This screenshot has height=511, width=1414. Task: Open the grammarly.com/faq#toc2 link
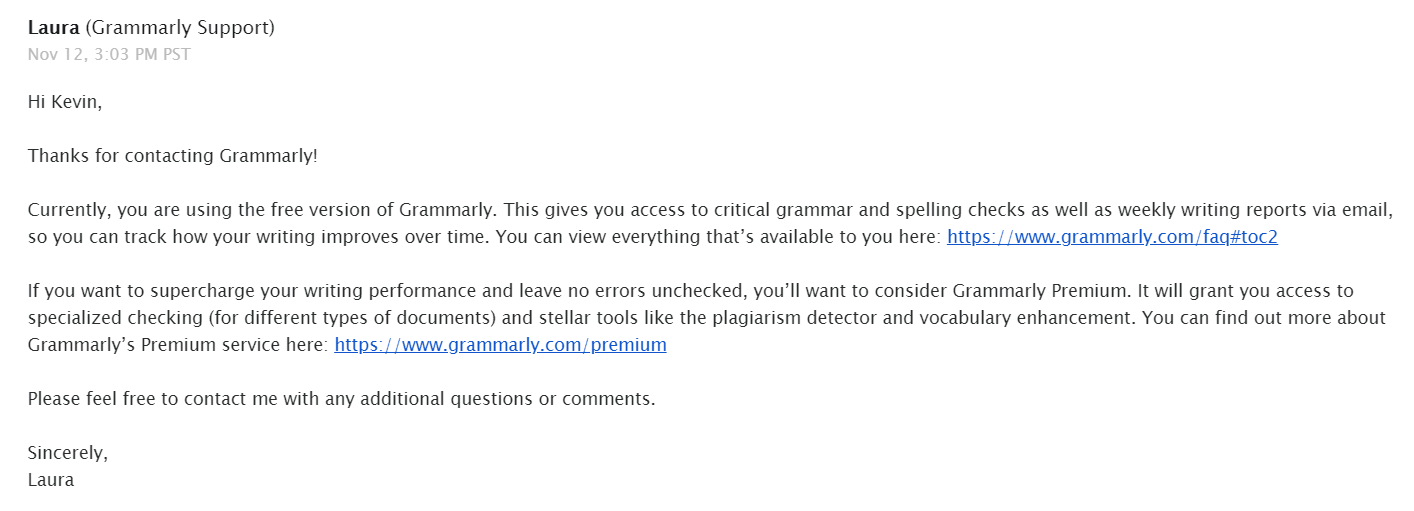click(x=1112, y=237)
